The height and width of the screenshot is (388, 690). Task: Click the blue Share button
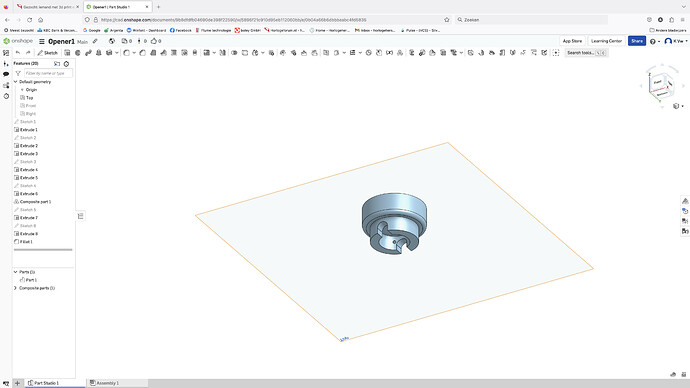click(637, 41)
